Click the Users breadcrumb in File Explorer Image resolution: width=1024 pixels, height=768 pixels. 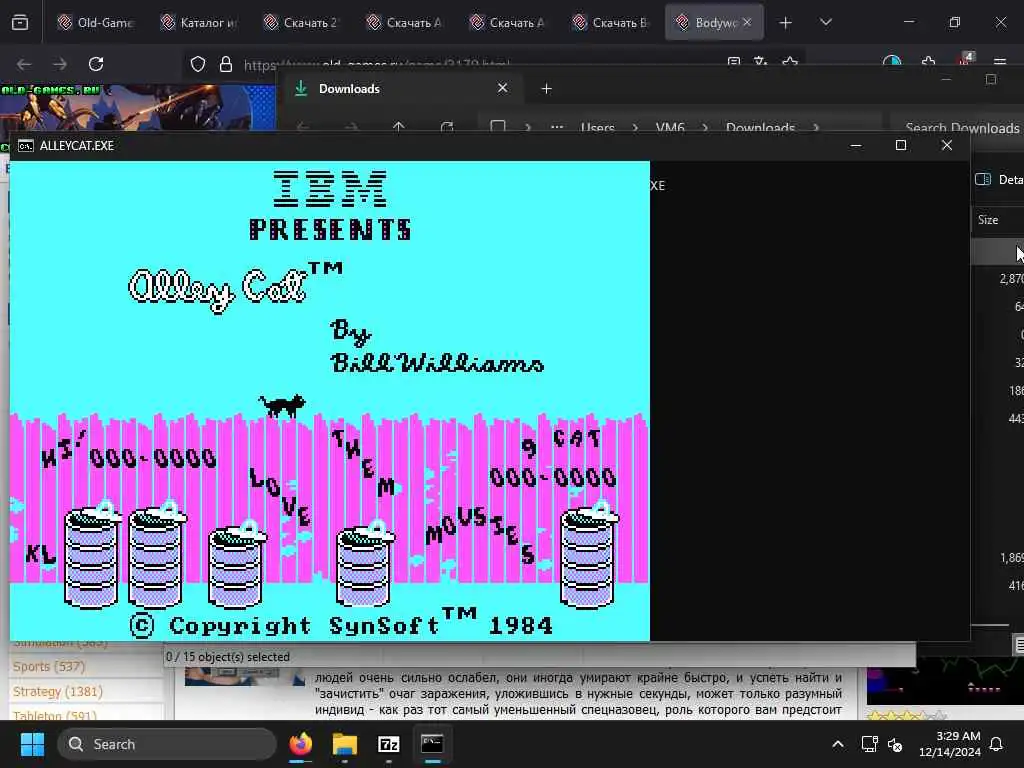click(x=598, y=127)
